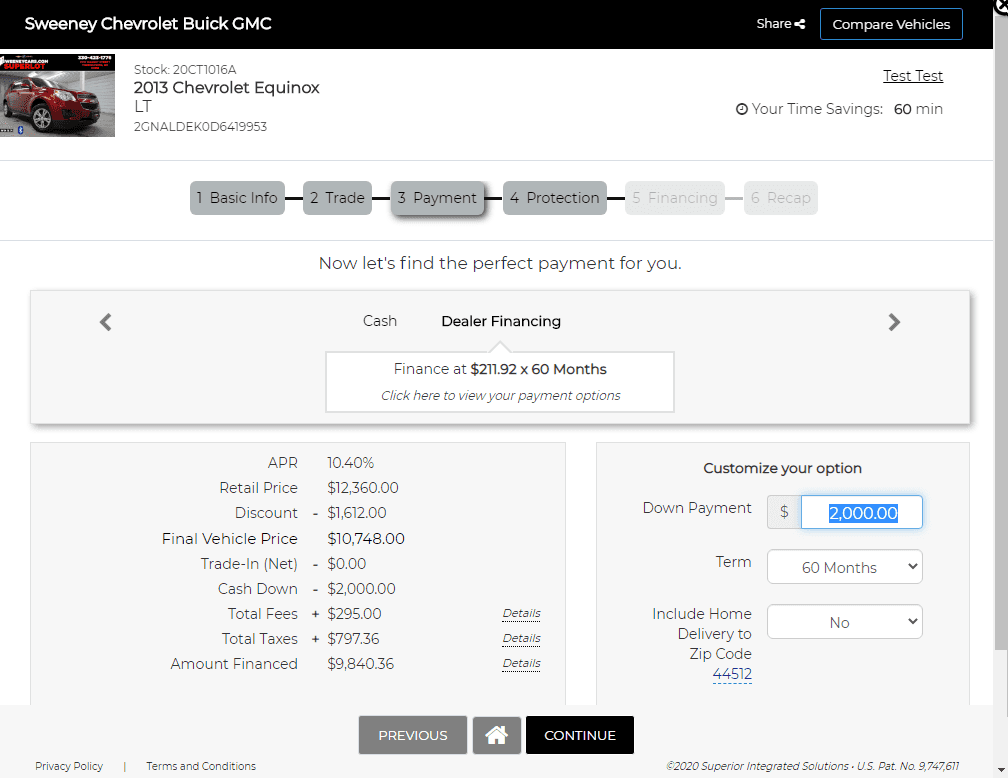Click the 2013 Chevrolet Equinox title
Viewport: 1008px width, 778px height.
[226, 87]
